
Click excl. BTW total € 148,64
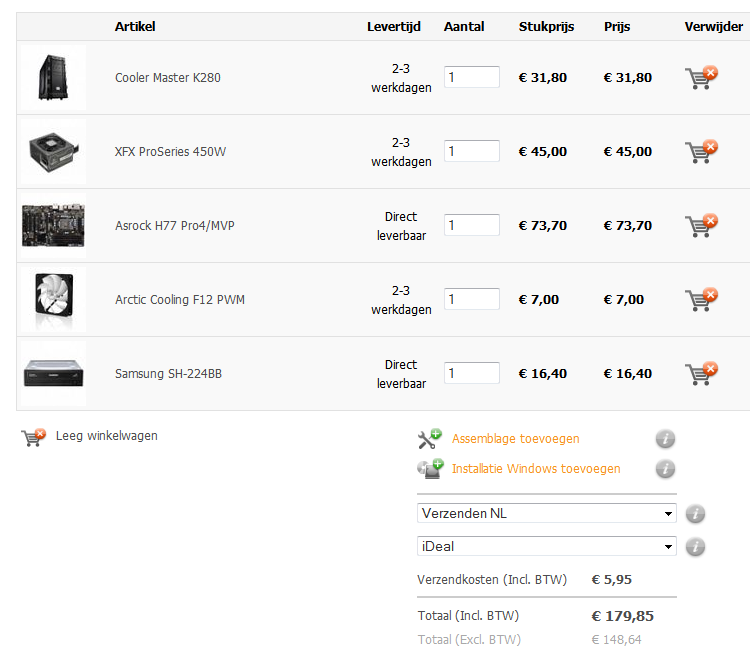(617, 640)
